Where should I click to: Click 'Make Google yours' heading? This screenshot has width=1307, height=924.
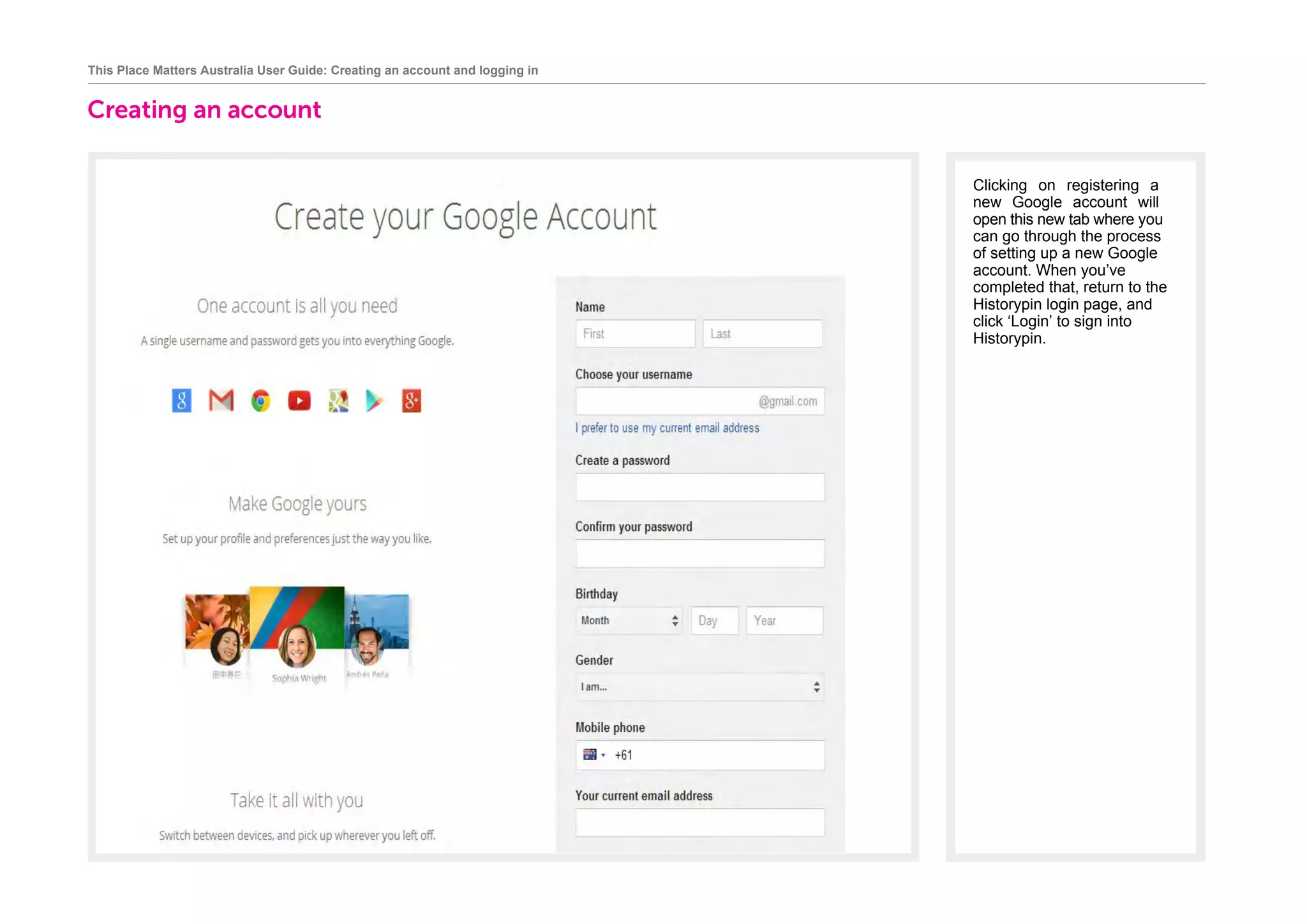(x=297, y=504)
